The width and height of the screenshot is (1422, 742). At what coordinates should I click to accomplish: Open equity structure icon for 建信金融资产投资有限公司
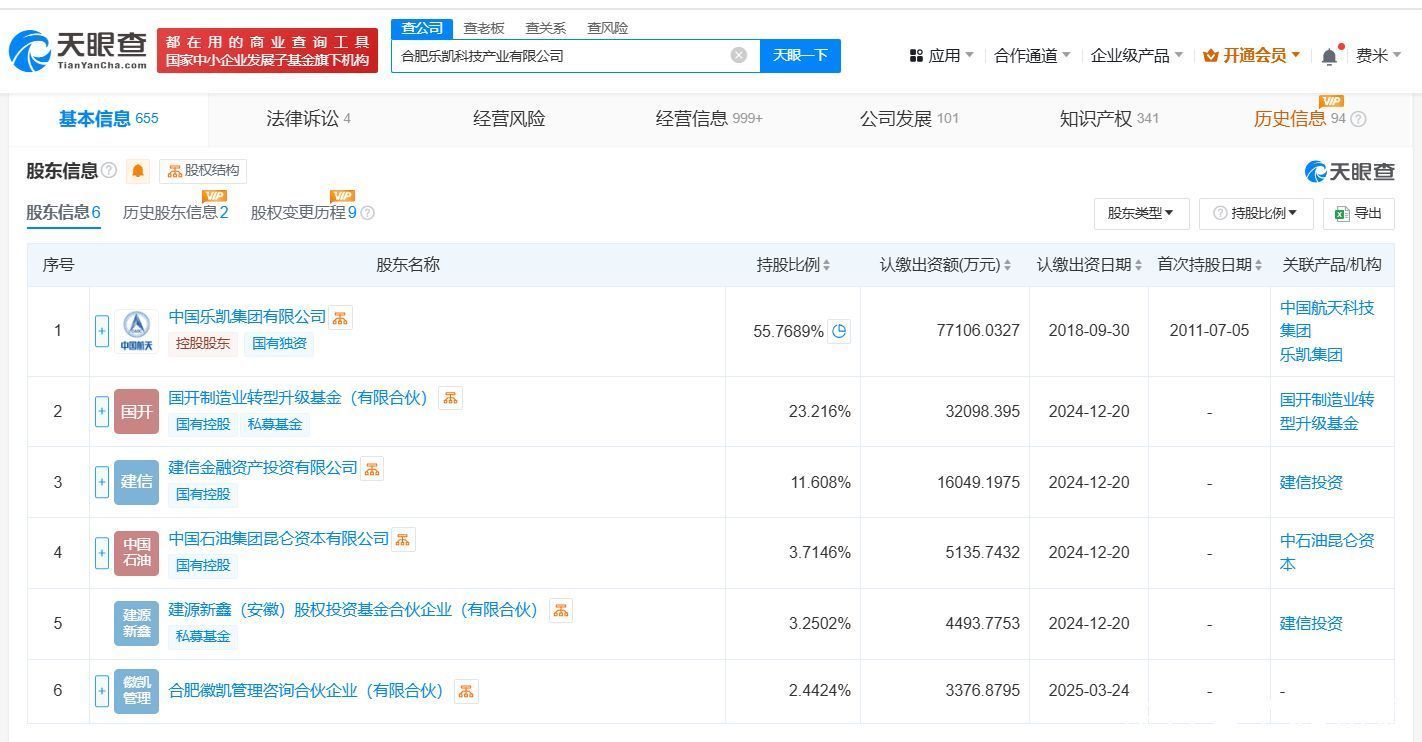(372, 468)
